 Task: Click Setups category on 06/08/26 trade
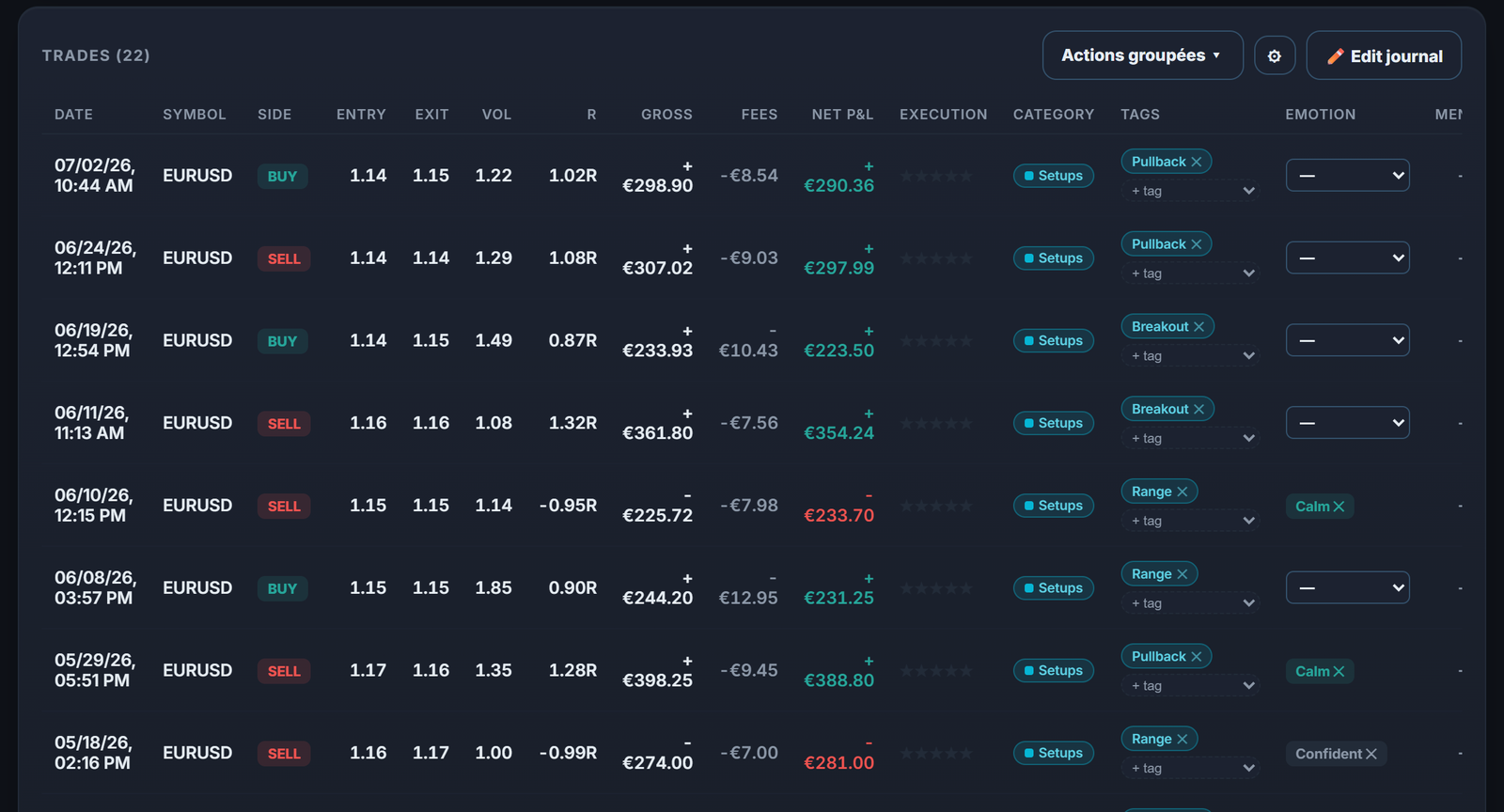click(1054, 588)
